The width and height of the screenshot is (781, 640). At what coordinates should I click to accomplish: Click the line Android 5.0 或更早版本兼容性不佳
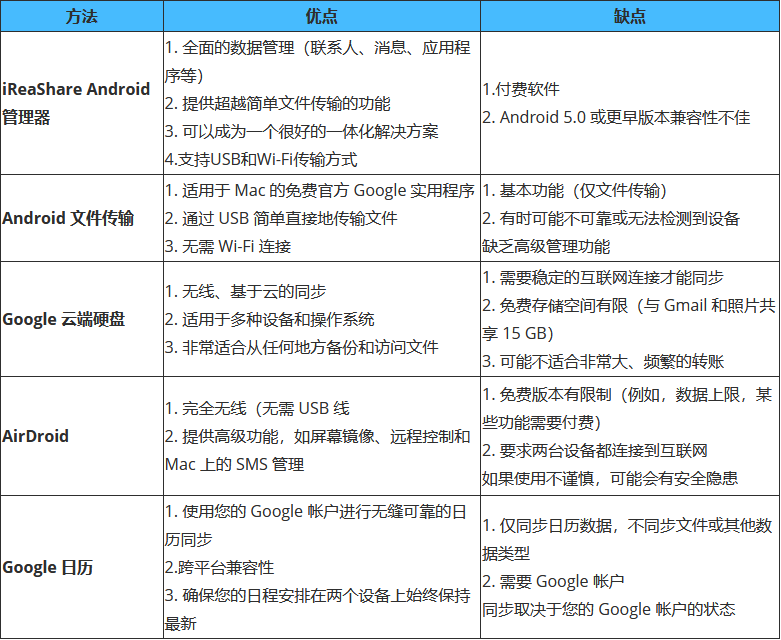click(616, 118)
